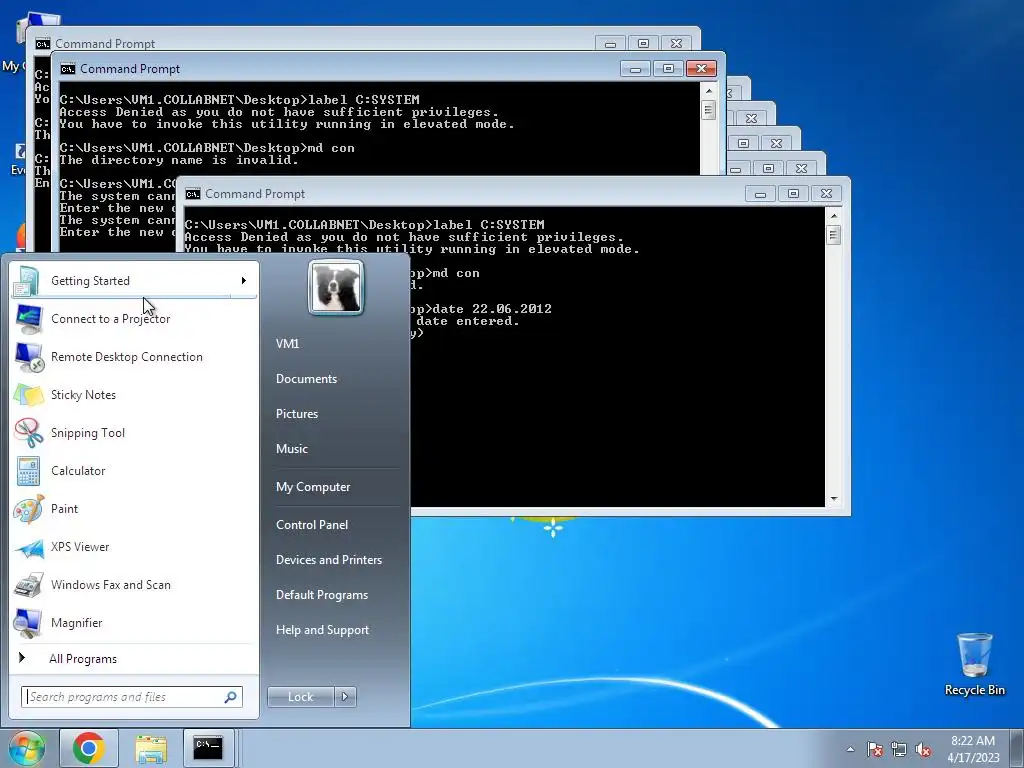Viewport: 1024px width, 768px height.
Task: Open Getting Started from Start menu
Action: tap(134, 281)
